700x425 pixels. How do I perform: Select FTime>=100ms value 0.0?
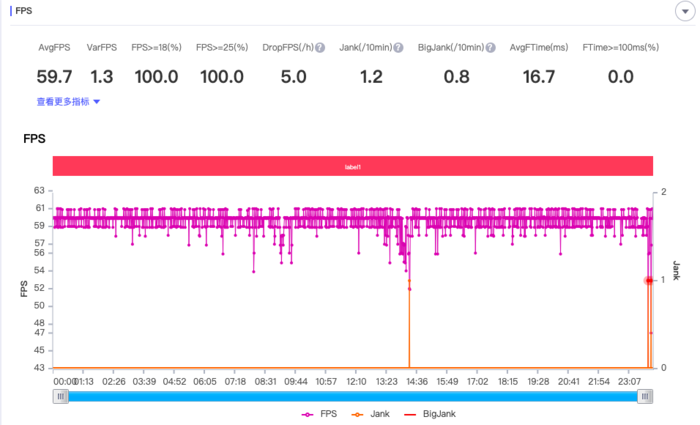621,77
